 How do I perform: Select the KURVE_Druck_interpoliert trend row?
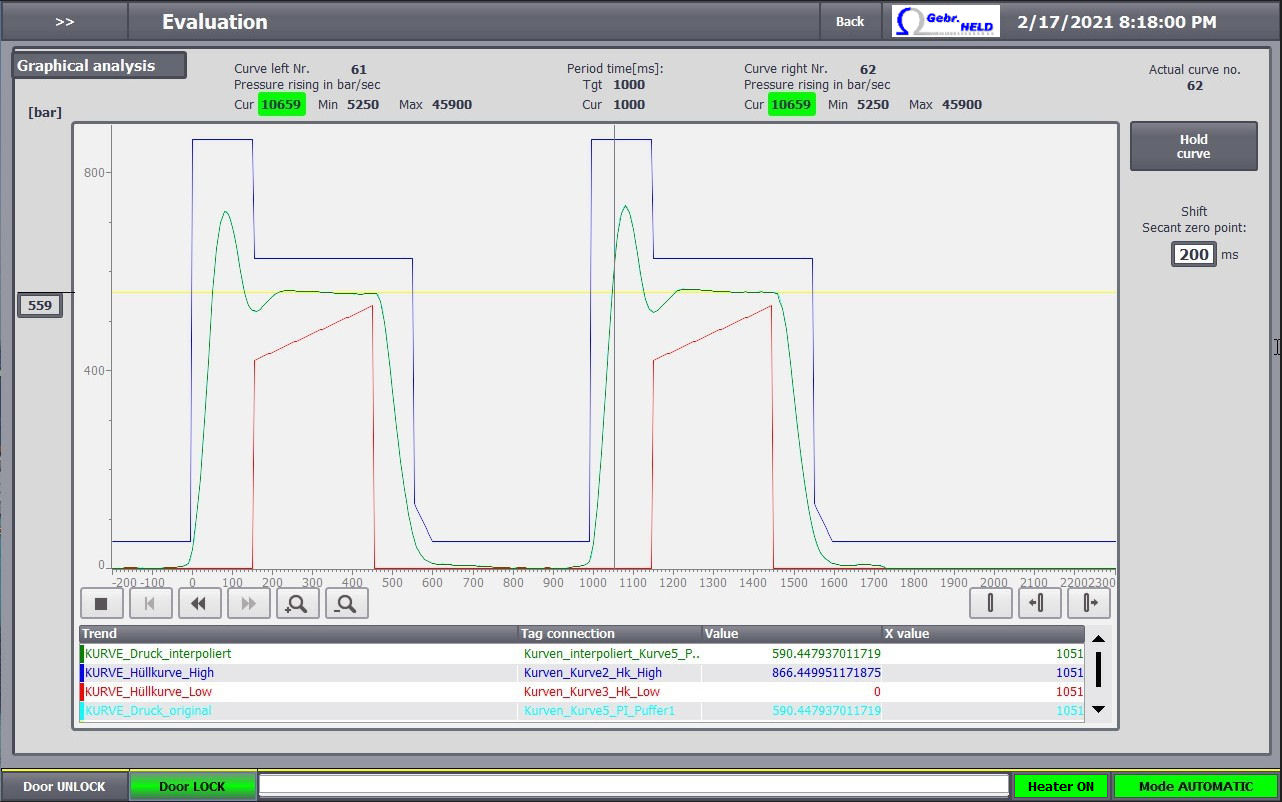tap(581, 653)
